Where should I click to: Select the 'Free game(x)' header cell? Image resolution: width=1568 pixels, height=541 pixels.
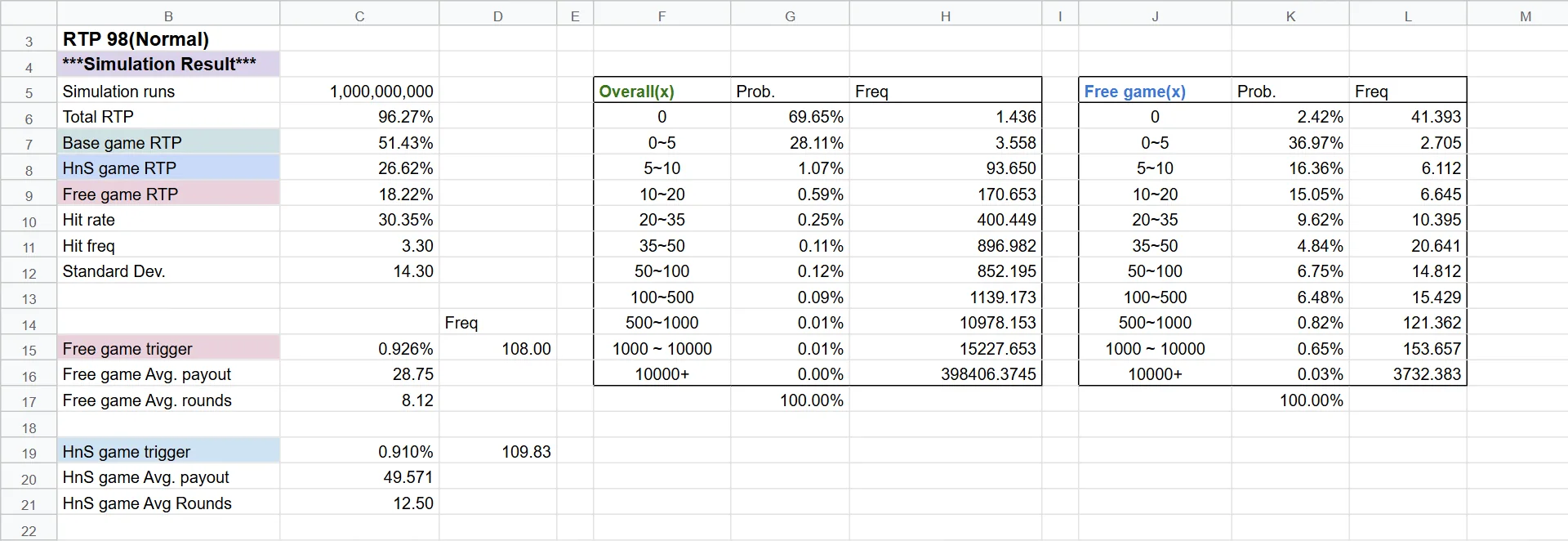[1155, 91]
